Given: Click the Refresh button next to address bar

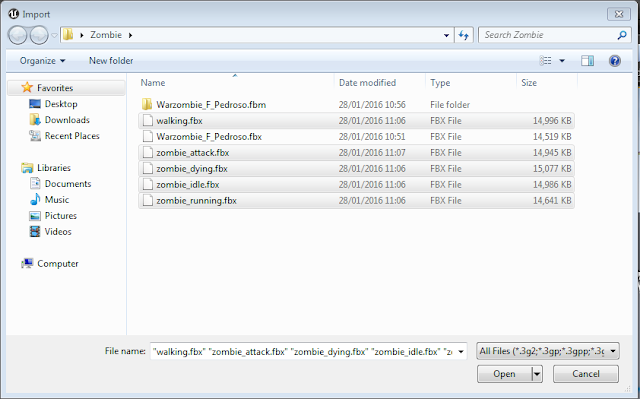Looking at the screenshot, I should point(464,35).
